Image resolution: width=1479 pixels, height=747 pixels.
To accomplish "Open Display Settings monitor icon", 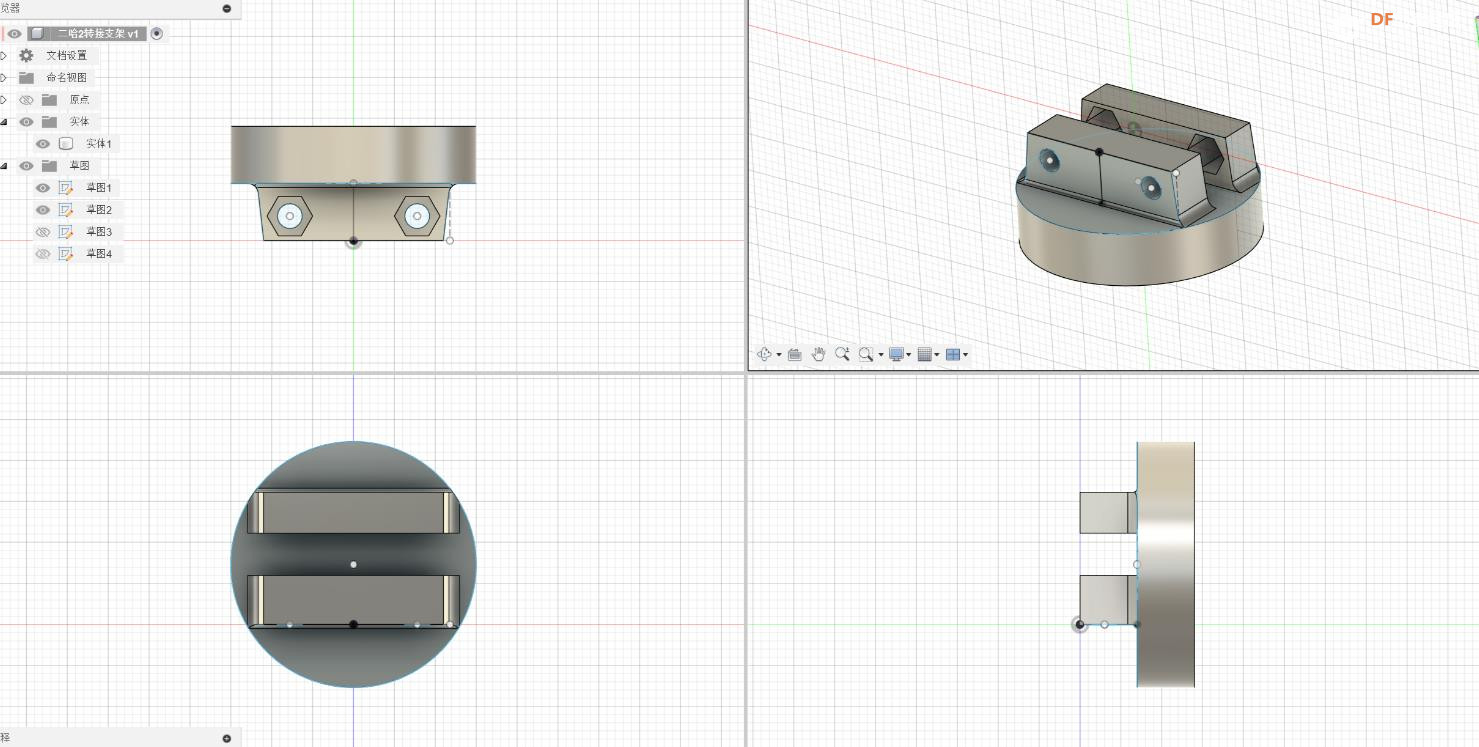I will pos(896,354).
